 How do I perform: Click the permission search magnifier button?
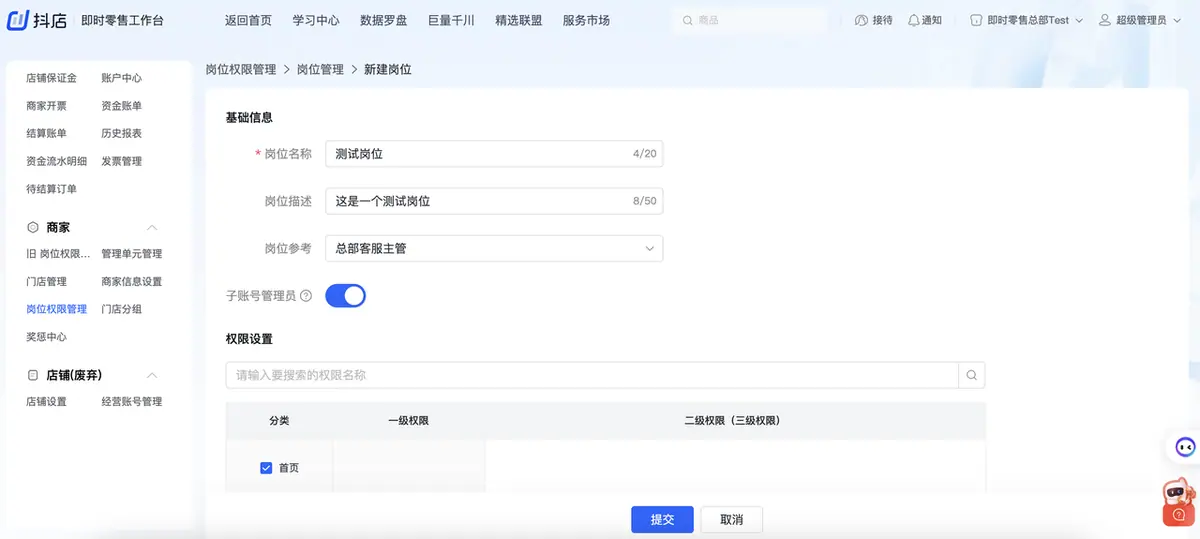[x=971, y=375]
